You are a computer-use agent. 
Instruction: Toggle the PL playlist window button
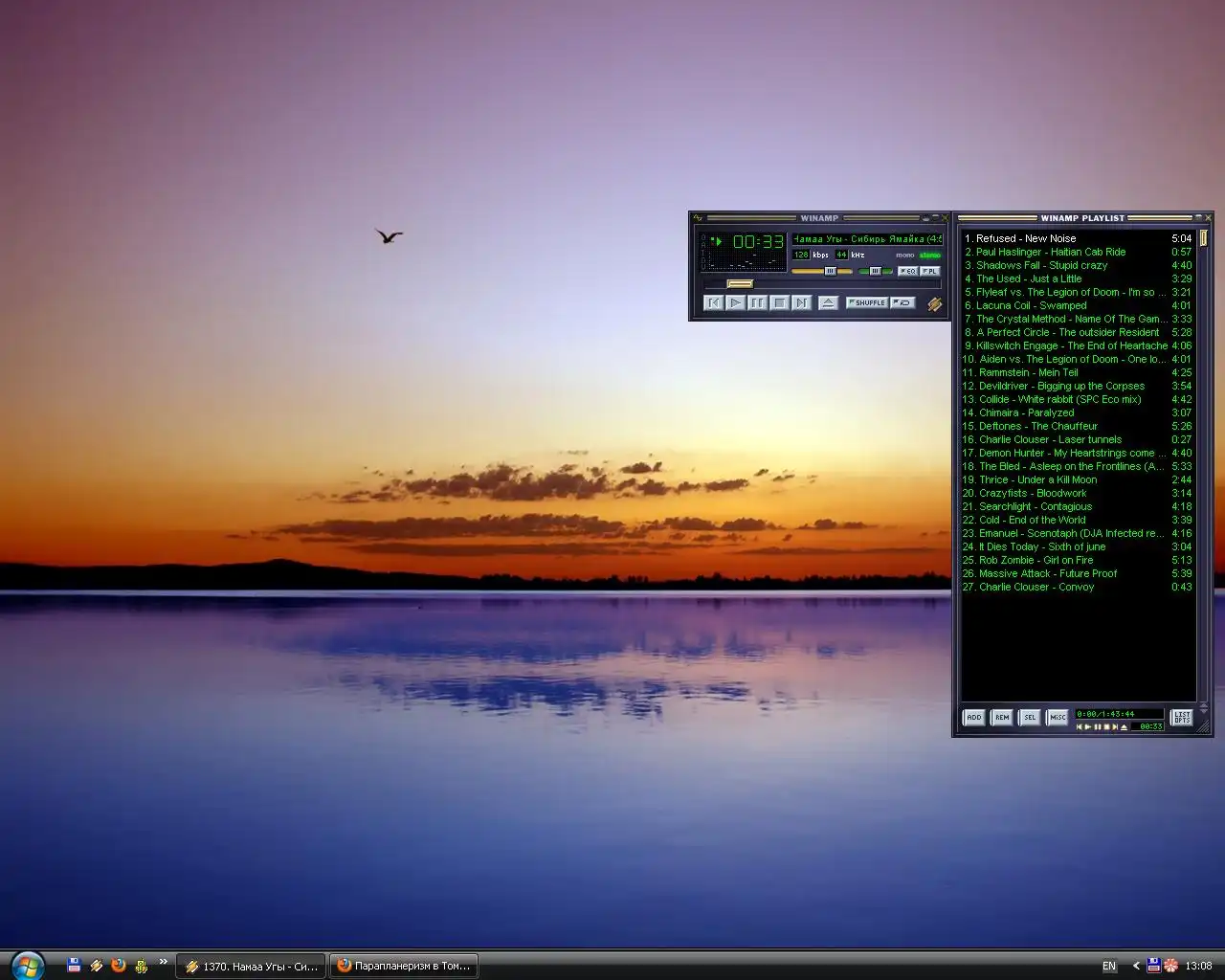[929, 271]
